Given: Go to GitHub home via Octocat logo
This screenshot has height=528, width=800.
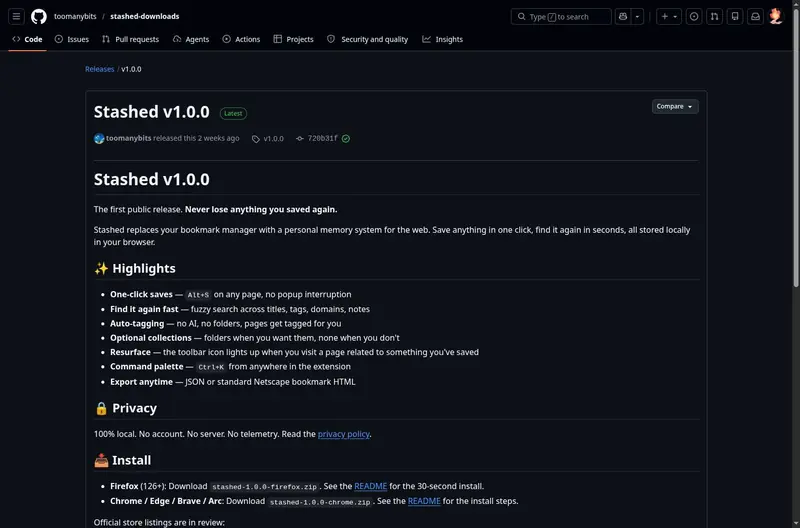Looking at the screenshot, I should coord(39,16).
